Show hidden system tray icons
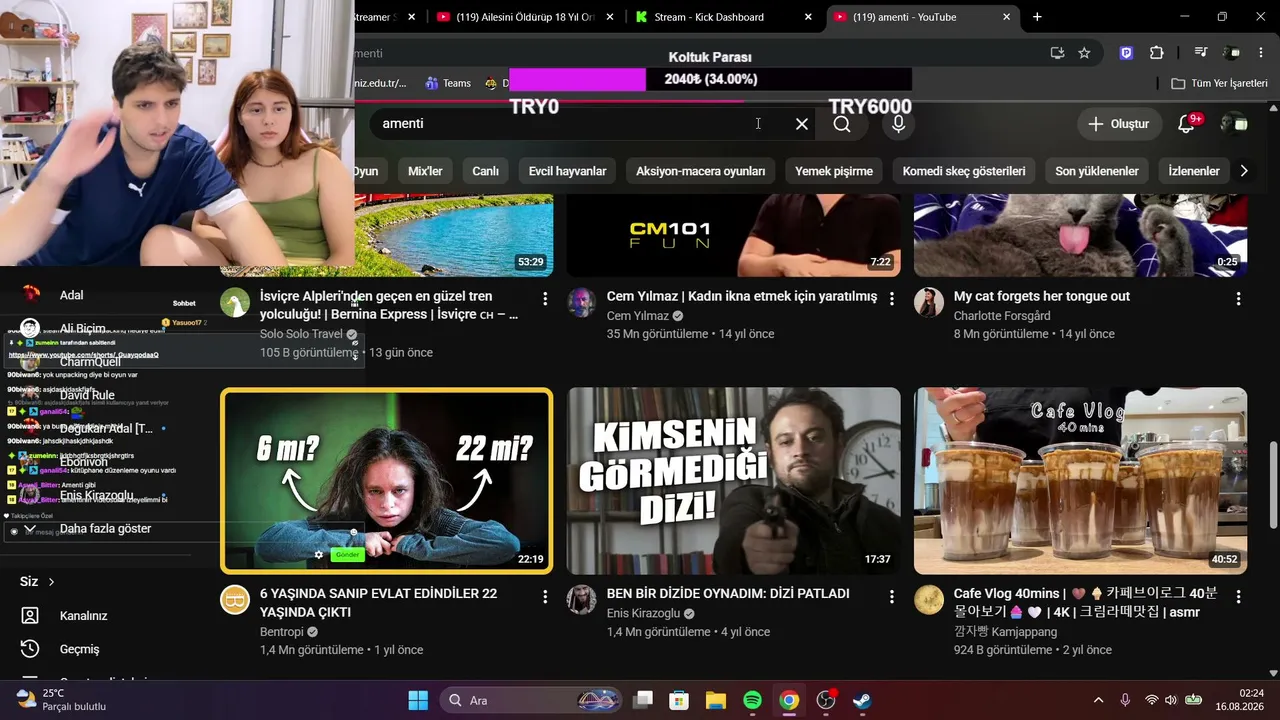This screenshot has width=1280, height=720. click(1099, 700)
